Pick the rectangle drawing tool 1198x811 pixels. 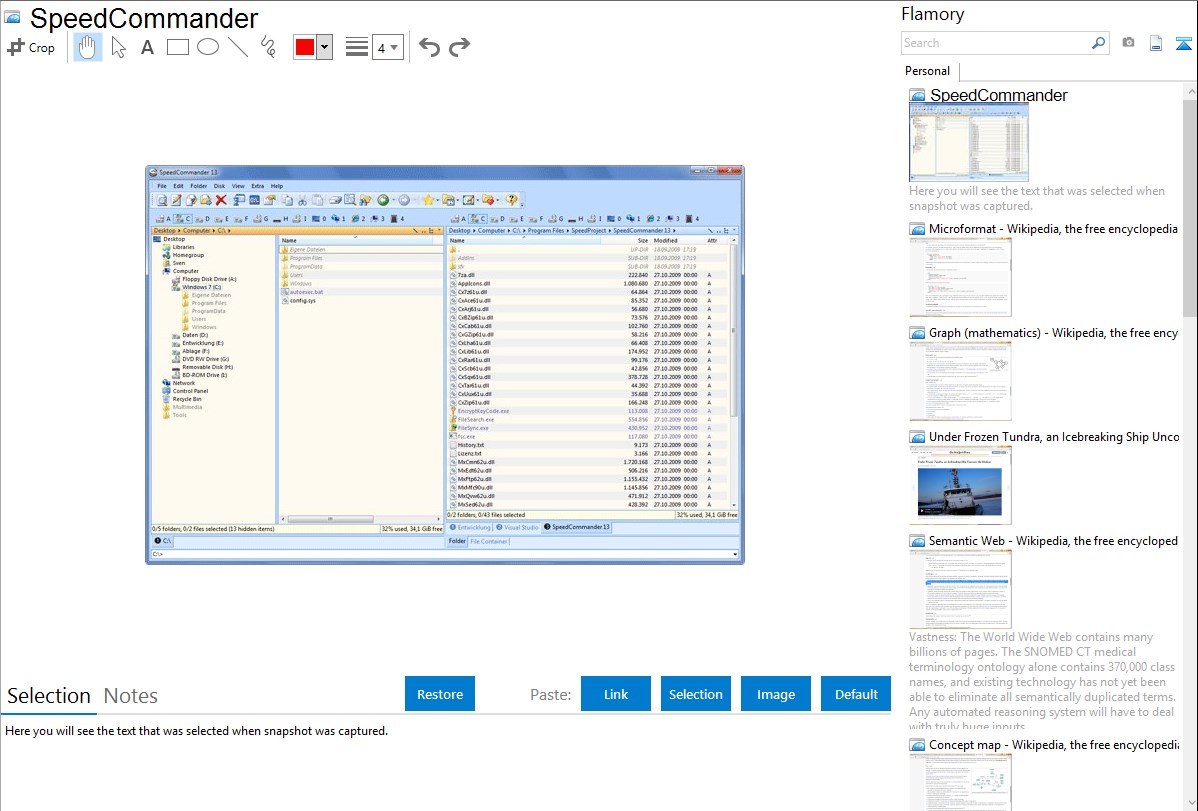pos(177,47)
